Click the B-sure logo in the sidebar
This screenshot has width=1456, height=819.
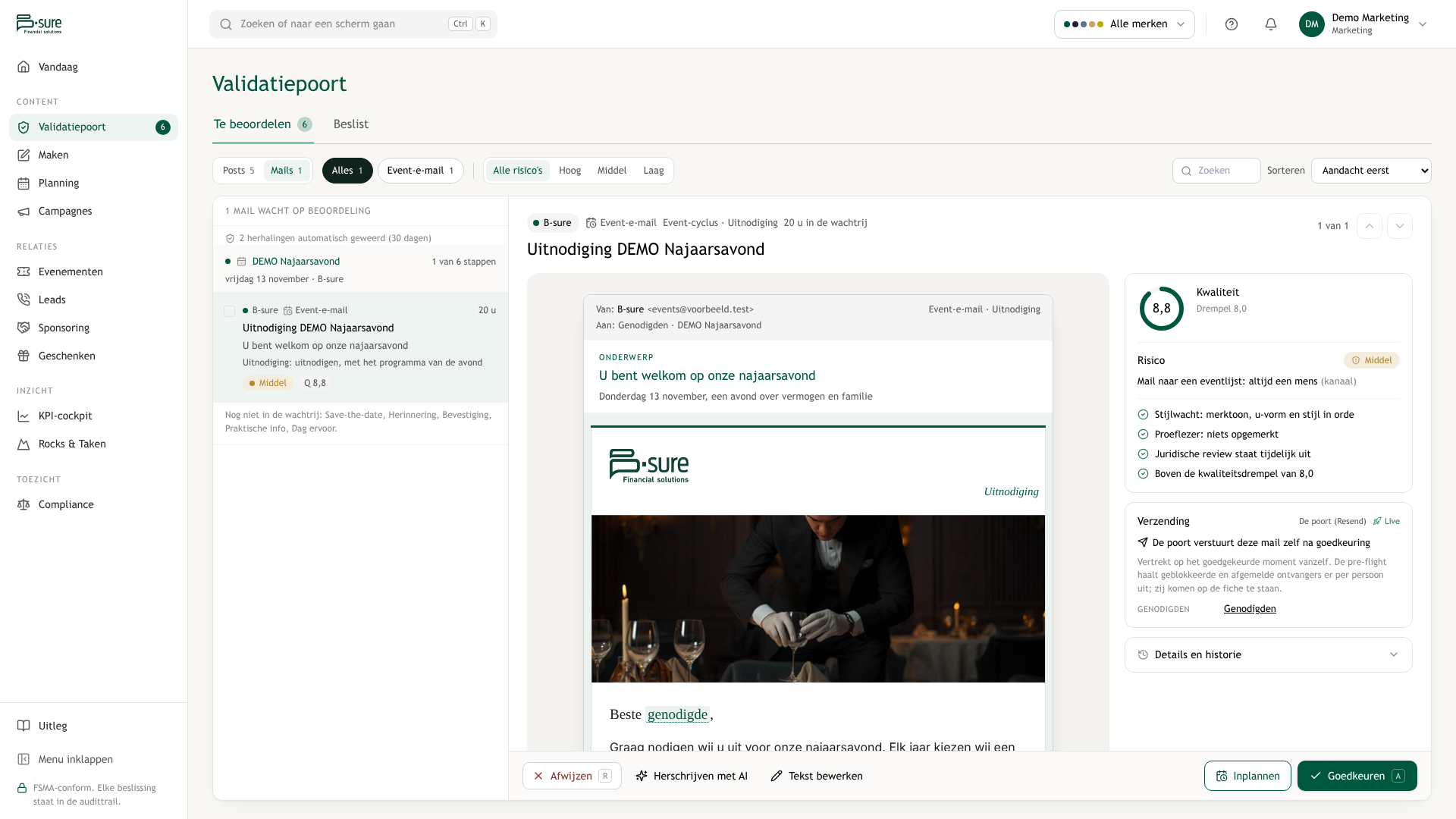(39, 24)
